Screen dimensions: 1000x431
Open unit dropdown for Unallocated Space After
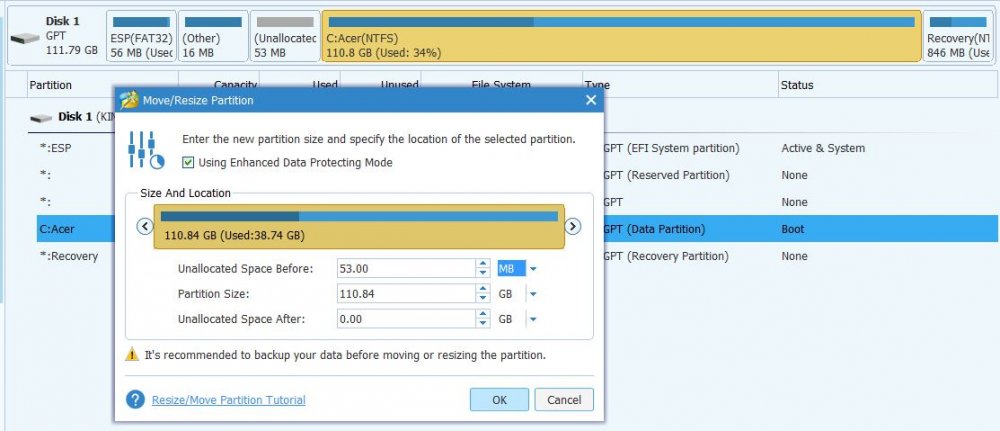click(x=533, y=319)
